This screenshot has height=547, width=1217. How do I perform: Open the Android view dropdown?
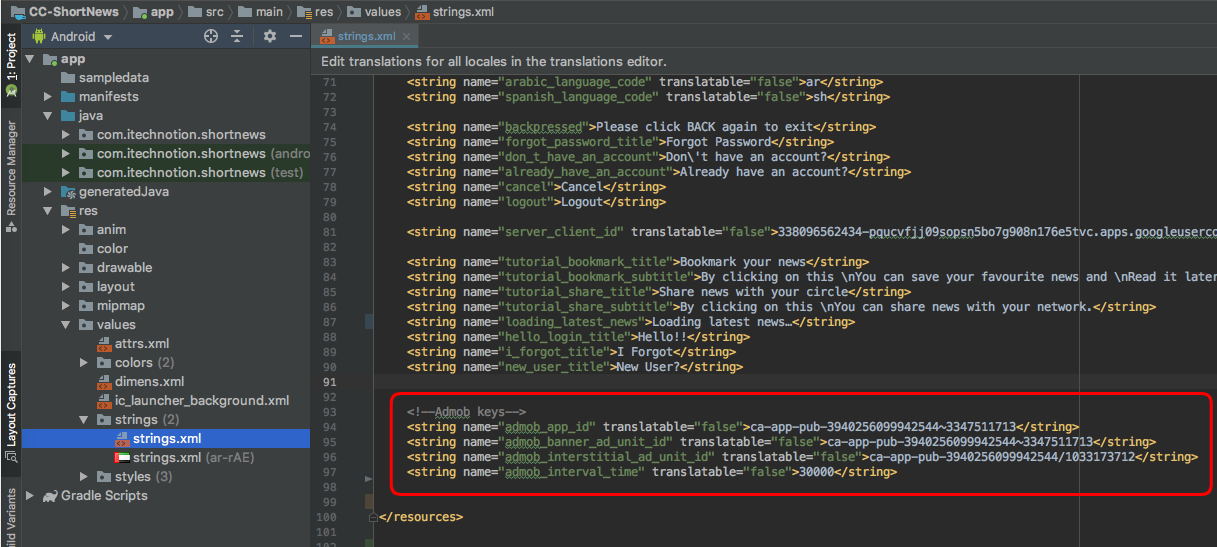click(73, 36)
